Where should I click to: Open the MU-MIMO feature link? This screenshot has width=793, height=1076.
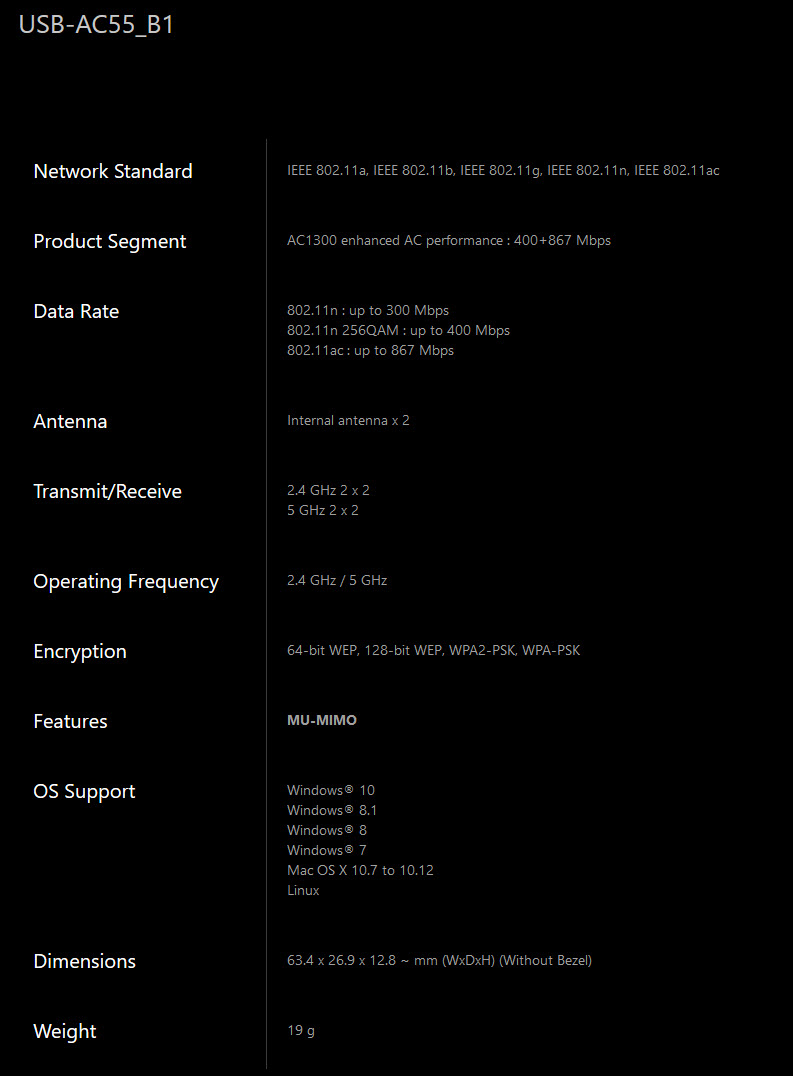(322, 721)
